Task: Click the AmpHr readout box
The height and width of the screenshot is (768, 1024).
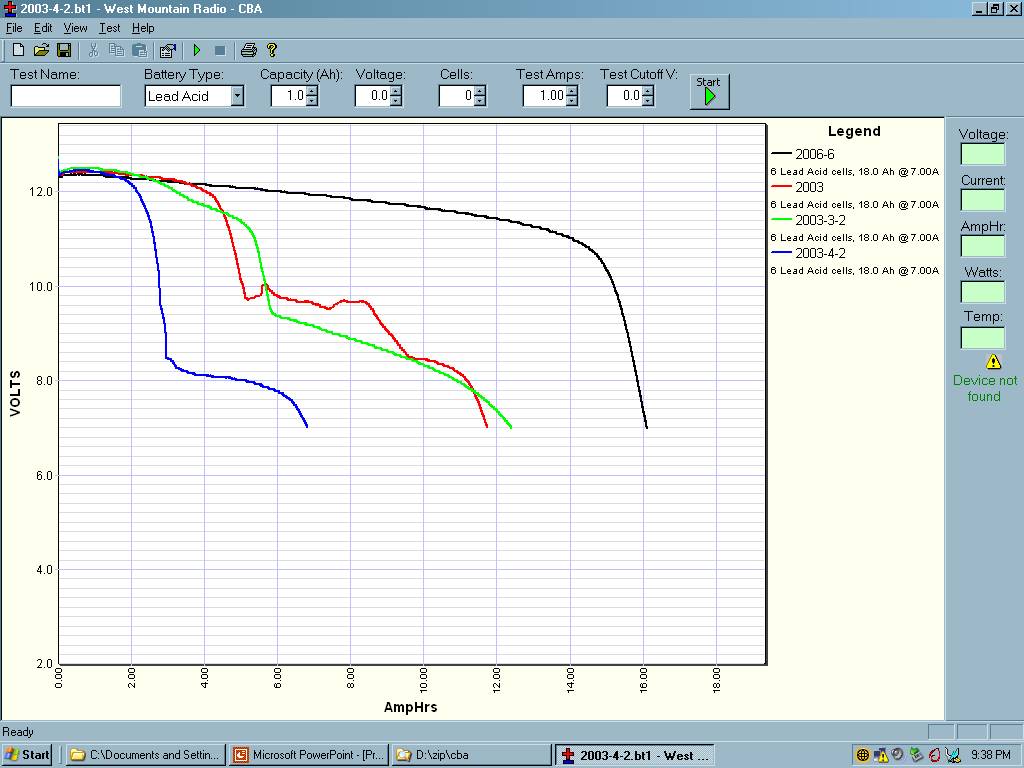Action: pyautogui.click(x=983, y=246)
